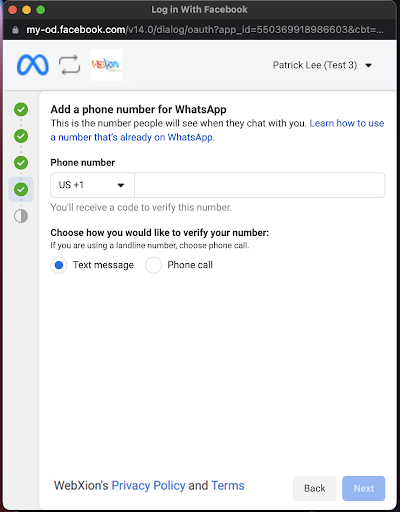Click the sync arrows icon beside Meta logo
This screenshot has width=400, height=512.
click(69, 65)
